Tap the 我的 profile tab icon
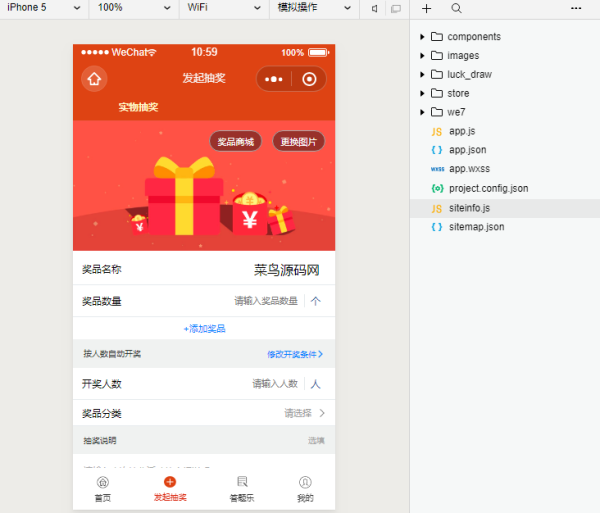 pyautogui.click(x=305, y=482)
